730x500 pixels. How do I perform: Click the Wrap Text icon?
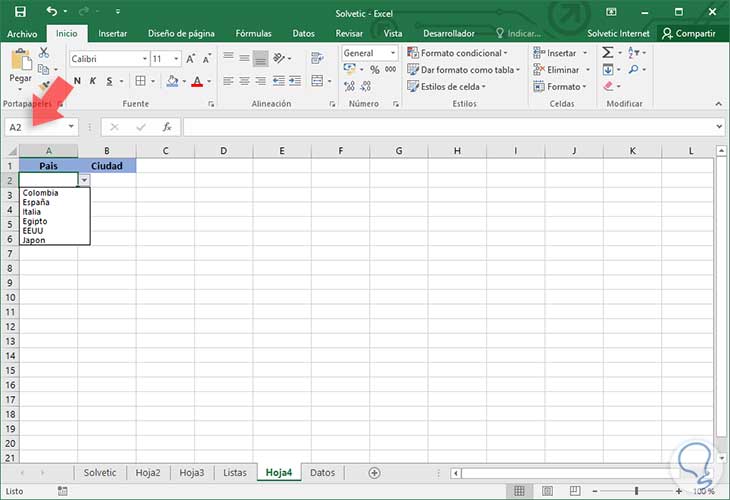318,58
